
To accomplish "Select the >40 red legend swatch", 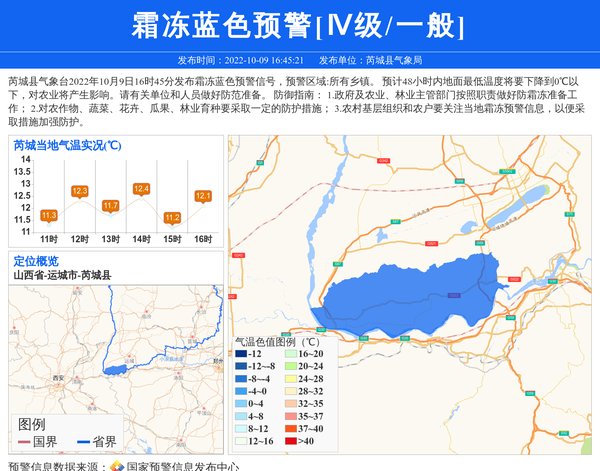I will coord(290,440).
